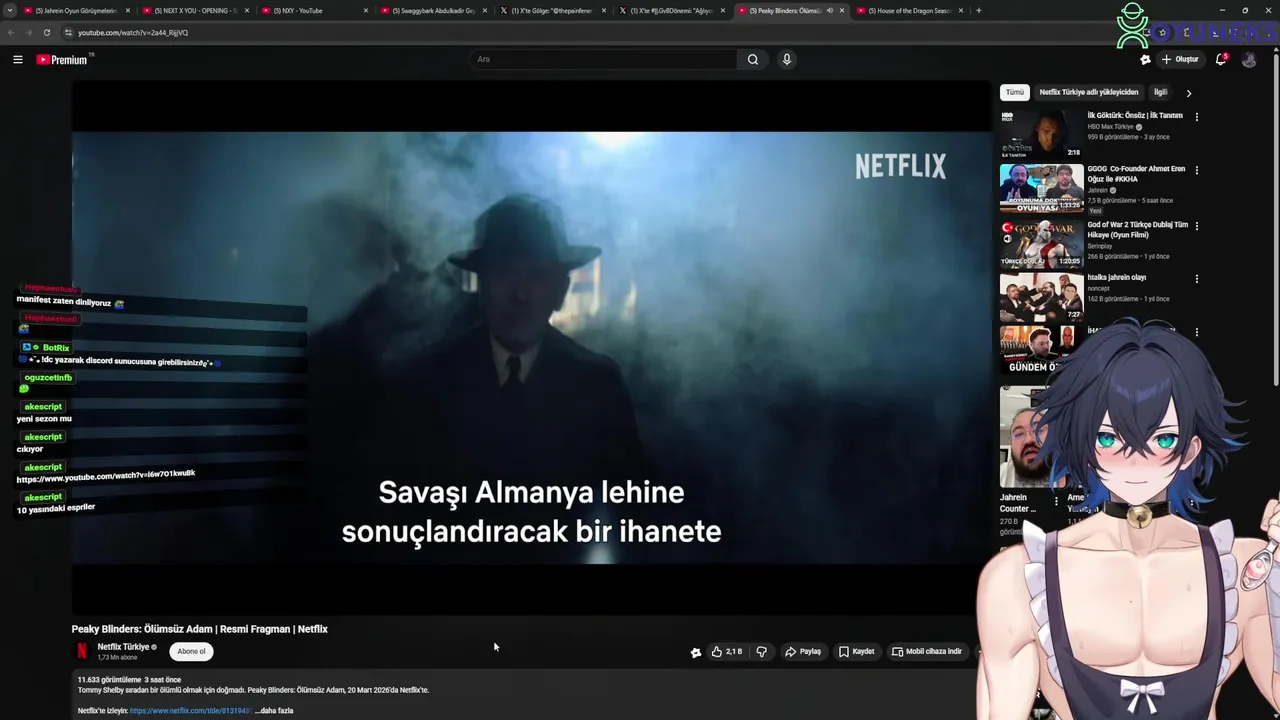Image resolution: width=1280 pixels, height=720 pixels.
Task: Select the Netflix Türkiye adlı yükleyiciden chip
Action: click(x=1089, y=92)
